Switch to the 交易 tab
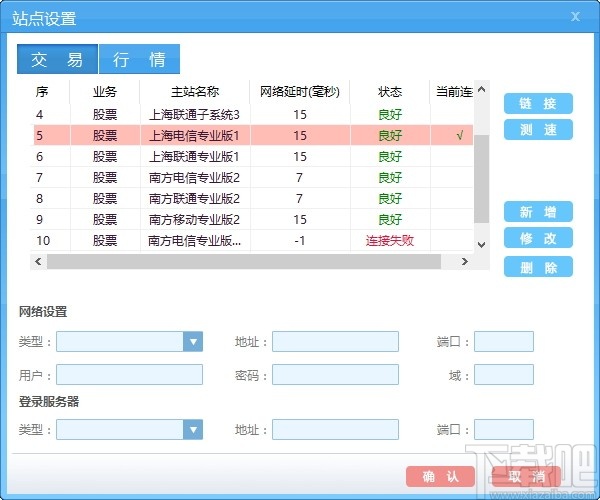600x500 pixels. [x=57, y=59]
